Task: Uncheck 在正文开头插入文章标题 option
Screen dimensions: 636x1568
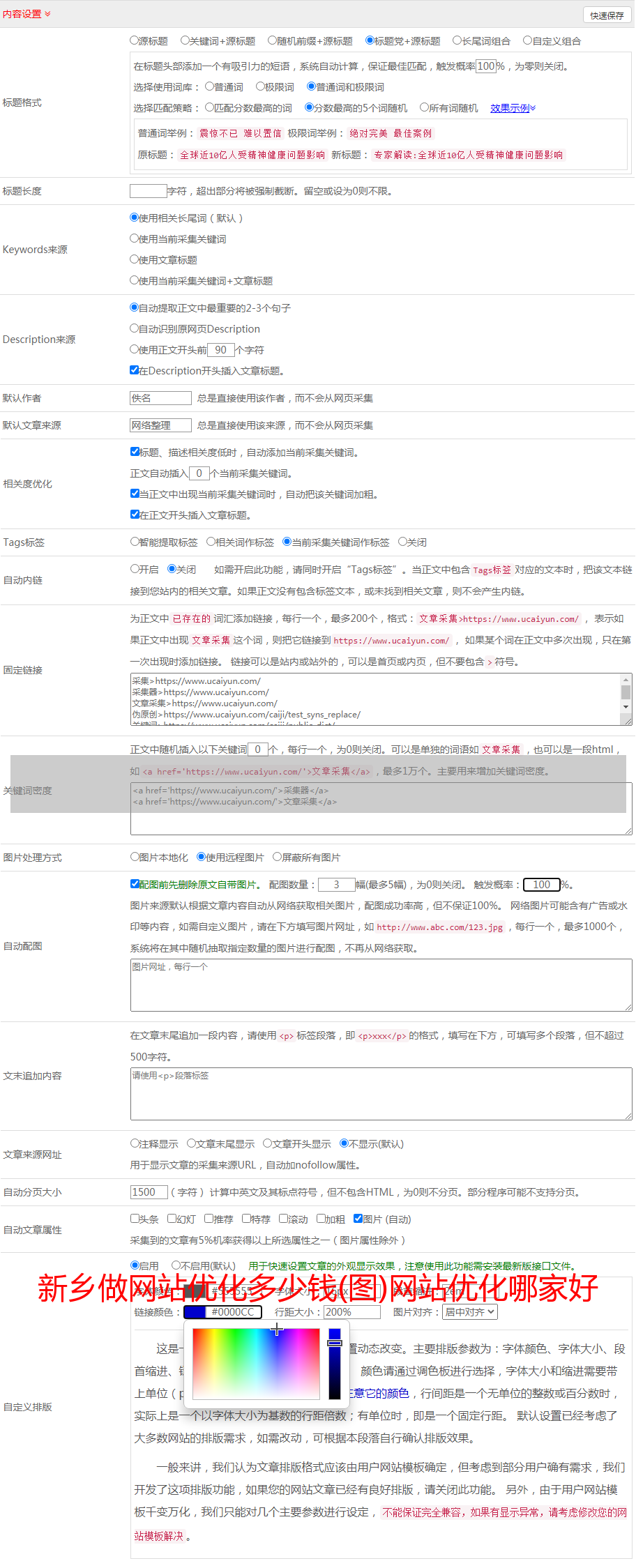Action: pyautogui.click(x=135, y=515)
